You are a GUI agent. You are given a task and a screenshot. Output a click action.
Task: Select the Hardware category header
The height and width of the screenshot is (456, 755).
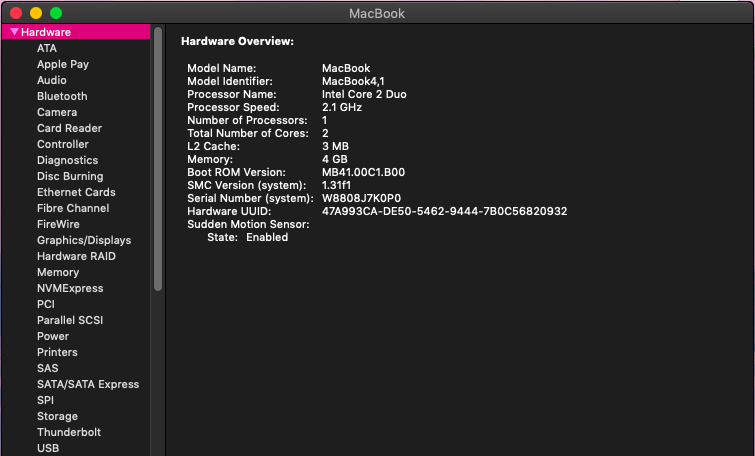[76, 32]
